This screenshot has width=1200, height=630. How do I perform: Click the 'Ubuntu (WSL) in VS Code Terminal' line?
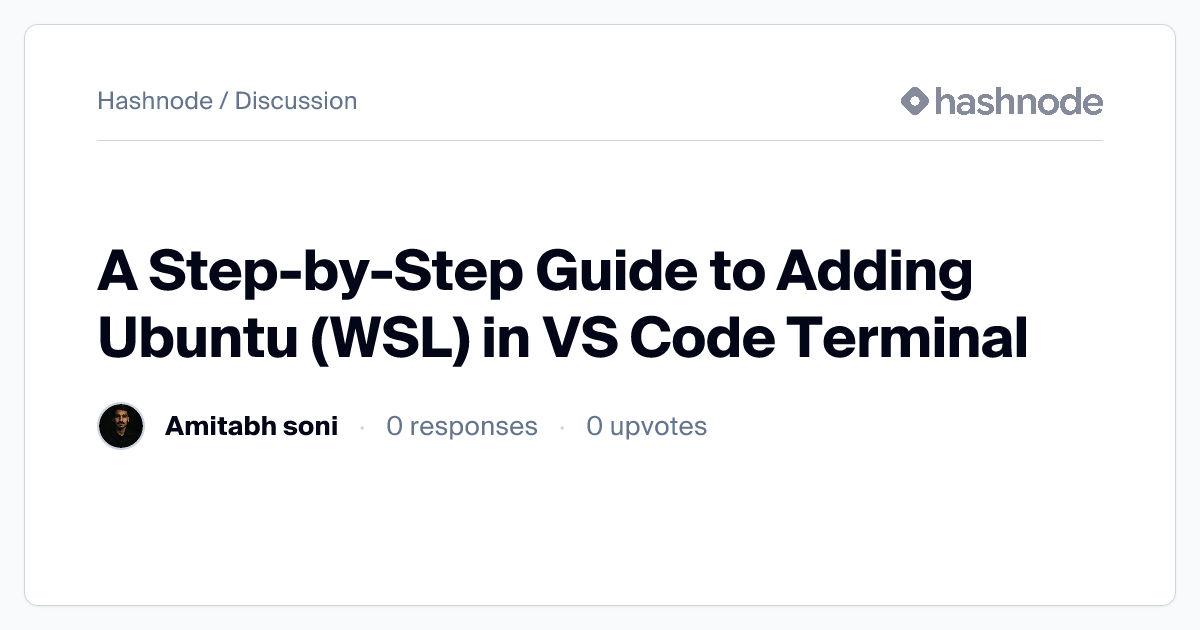coord(562,338)
